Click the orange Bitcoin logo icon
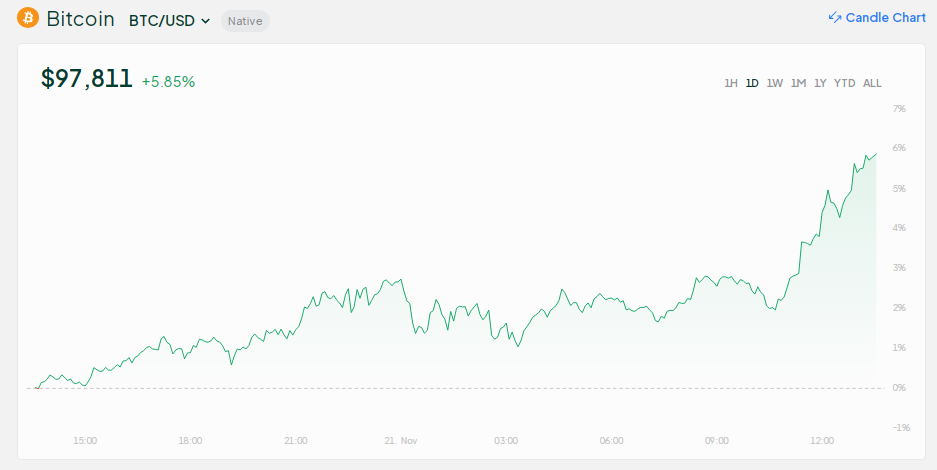The image size is (937, 470). [28, 19]
